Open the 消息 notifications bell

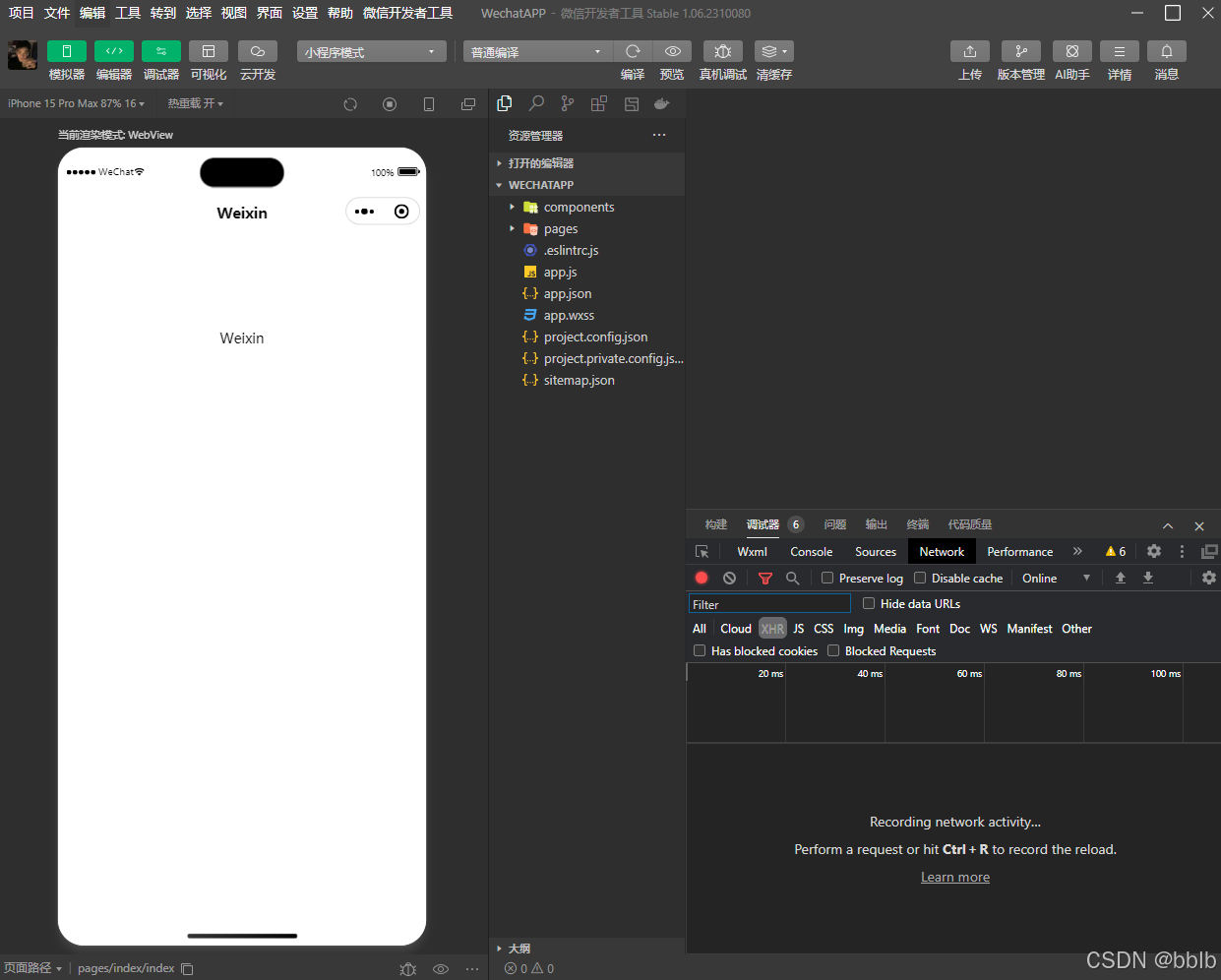(1167, 51)
